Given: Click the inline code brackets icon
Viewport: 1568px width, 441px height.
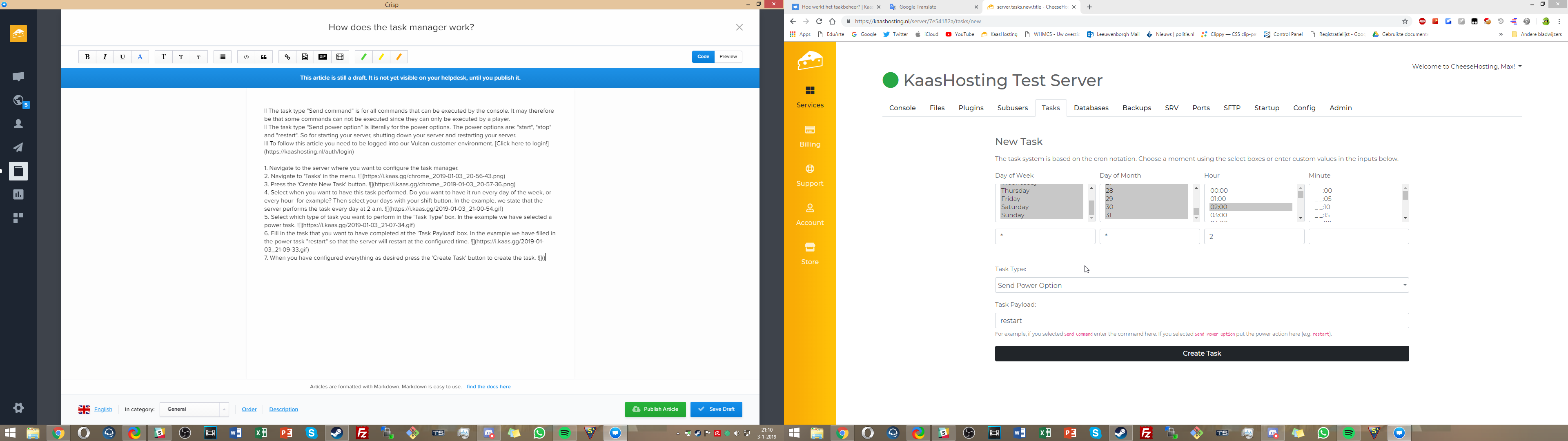Looking at the screenshot, I should coord(246,57).
